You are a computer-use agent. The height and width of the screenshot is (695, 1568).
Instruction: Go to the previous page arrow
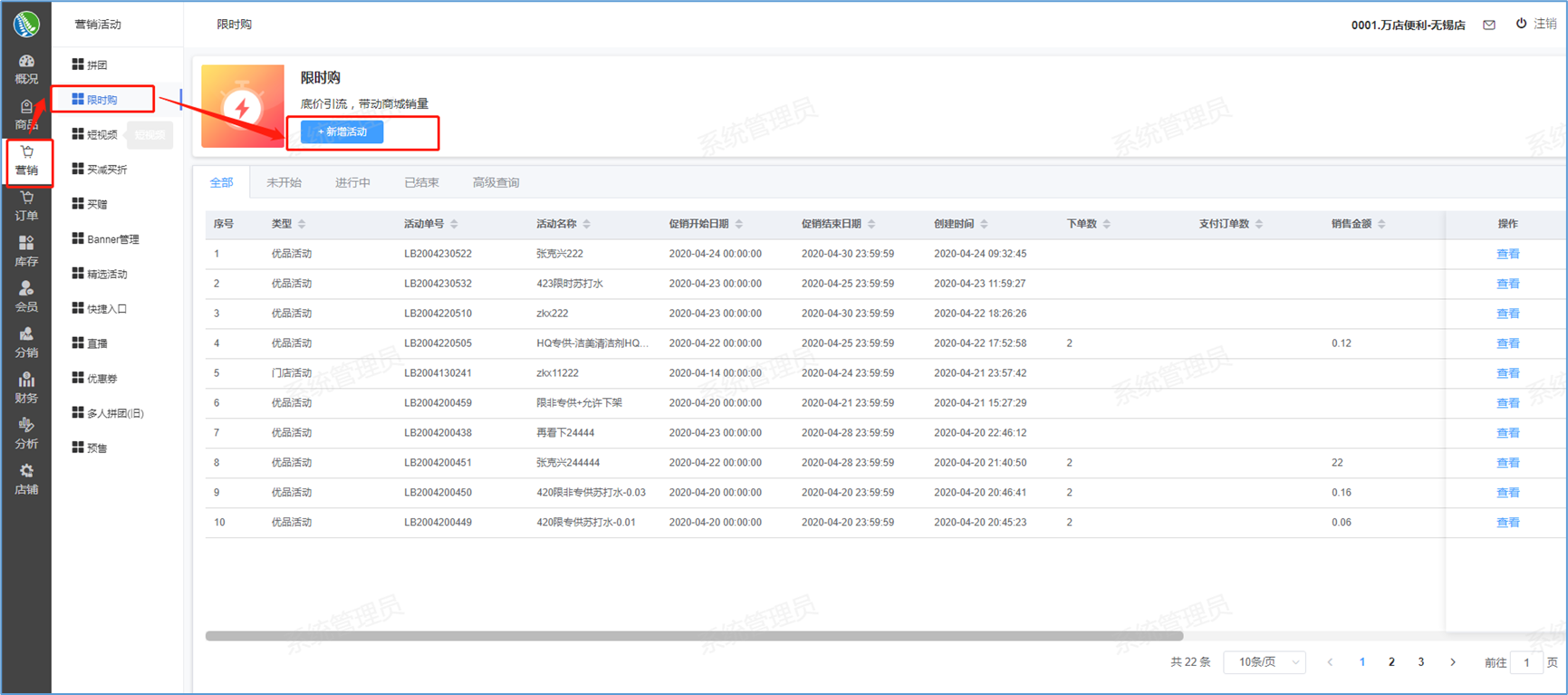[1330, 662]
